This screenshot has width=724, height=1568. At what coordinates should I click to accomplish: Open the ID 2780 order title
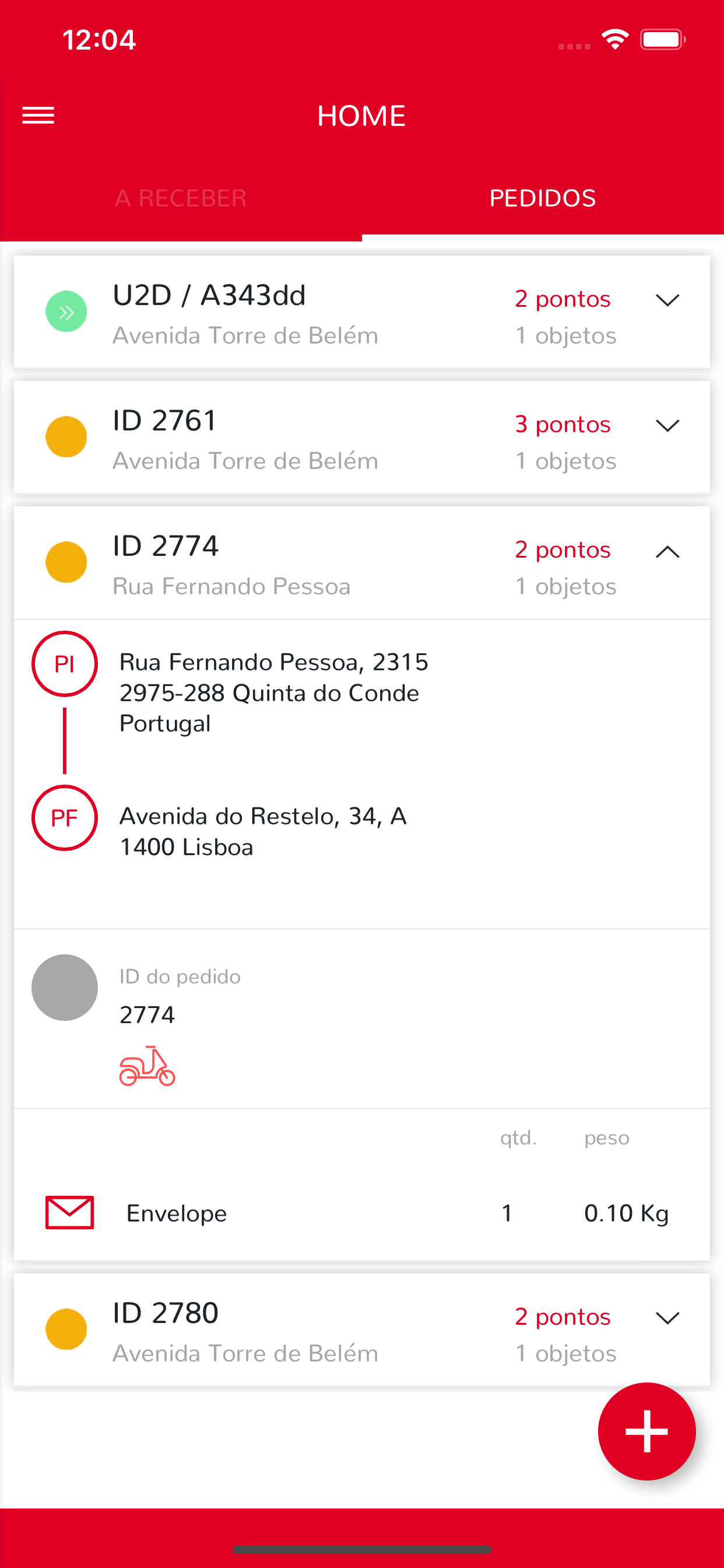point(166,1313)
